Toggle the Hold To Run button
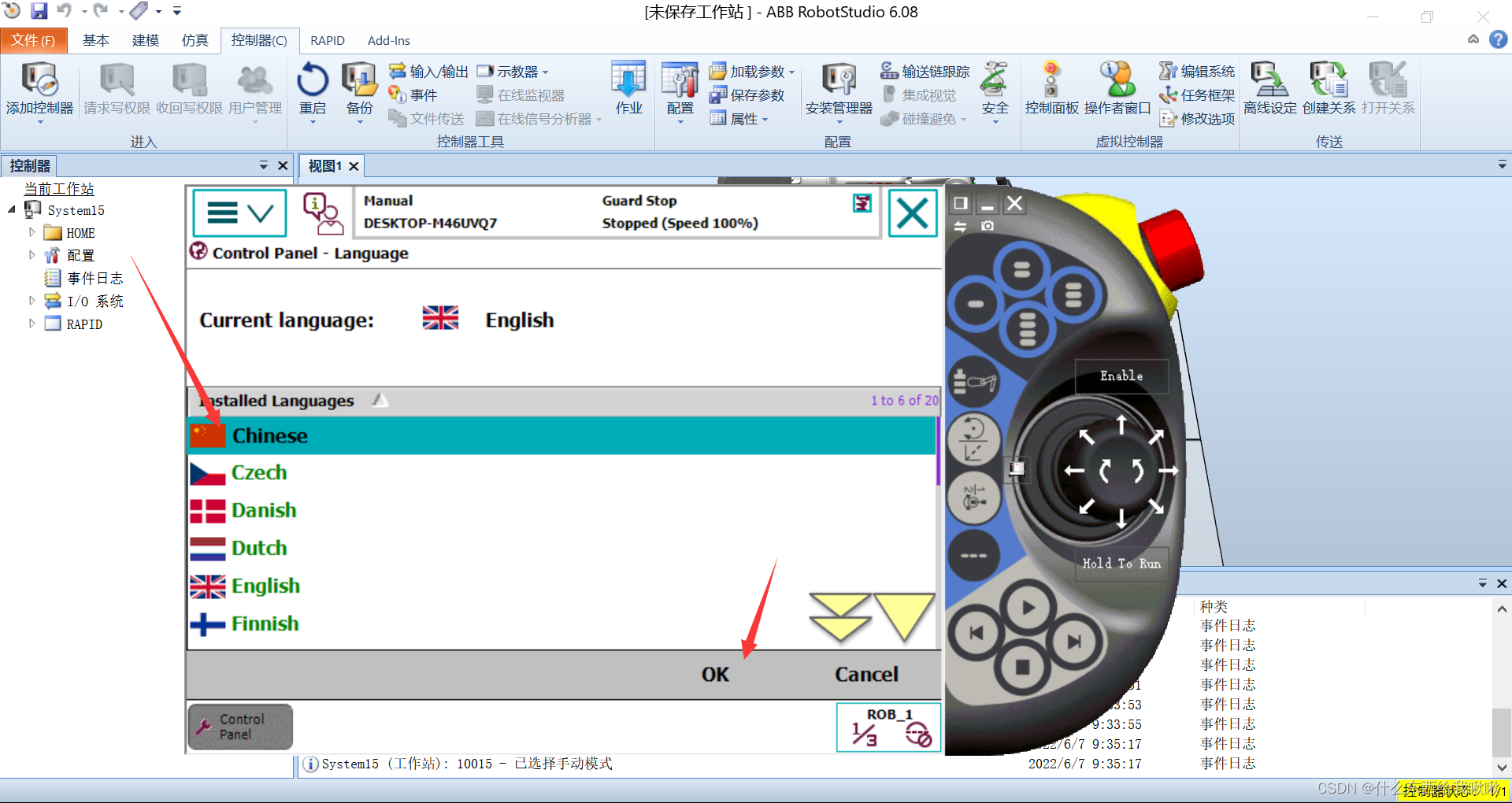Screen dimensions: 1512x803 tap(1121, 564)
